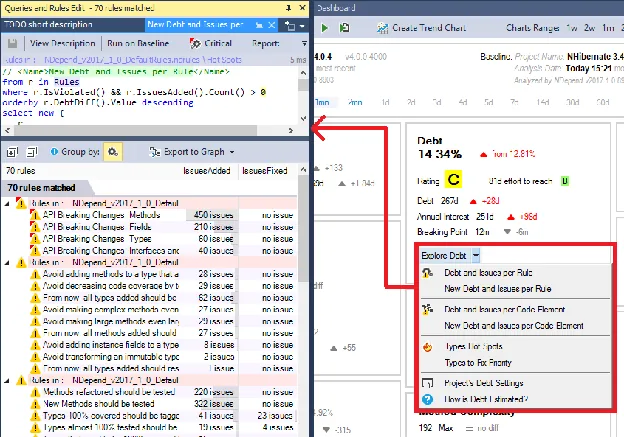Viewport: 624px width, 437px height.
Task: Click the pin icon on the query tab
Action: click(259, 25)
